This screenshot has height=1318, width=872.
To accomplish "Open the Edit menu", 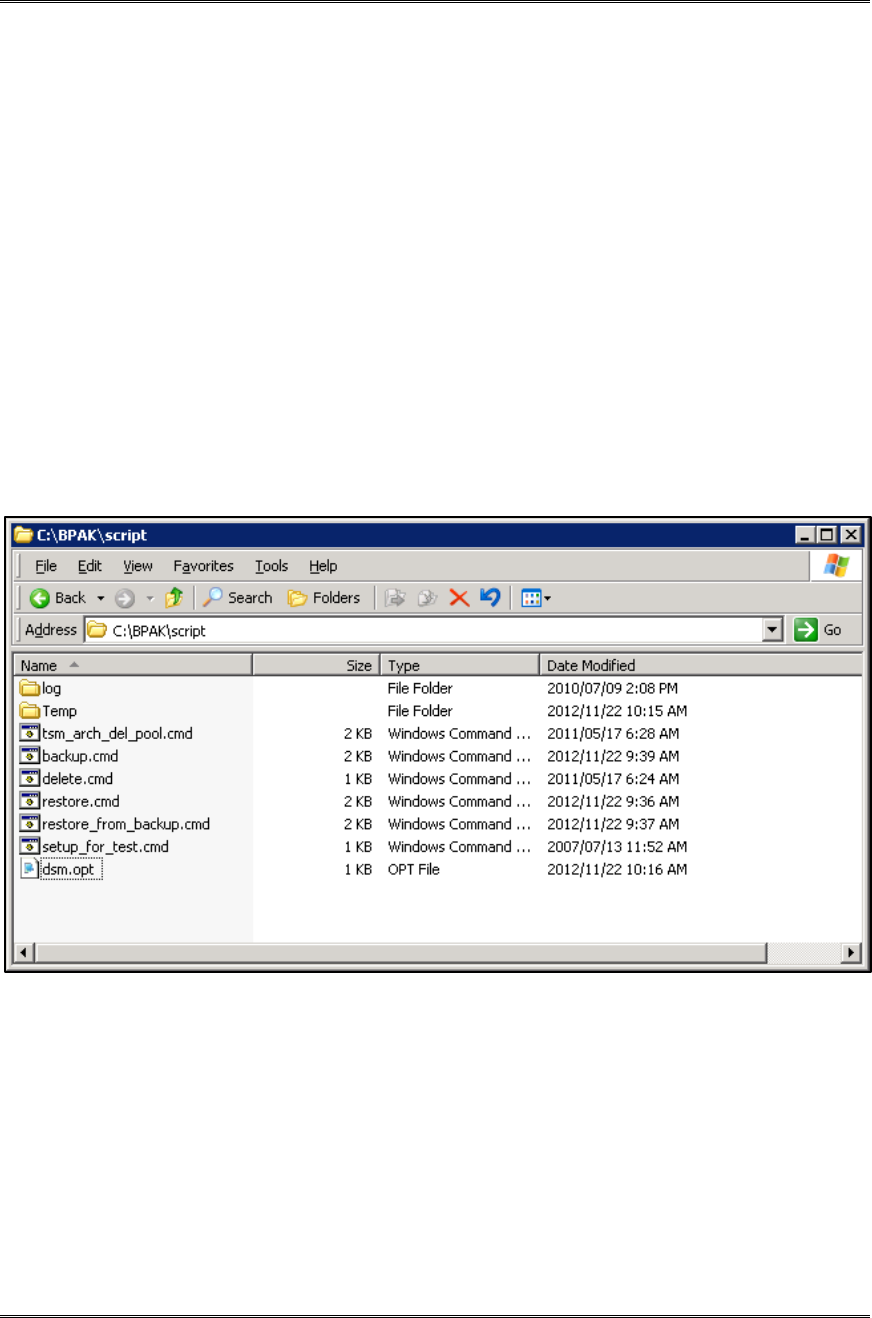I will pyautogui.click(x=90, y=566).
